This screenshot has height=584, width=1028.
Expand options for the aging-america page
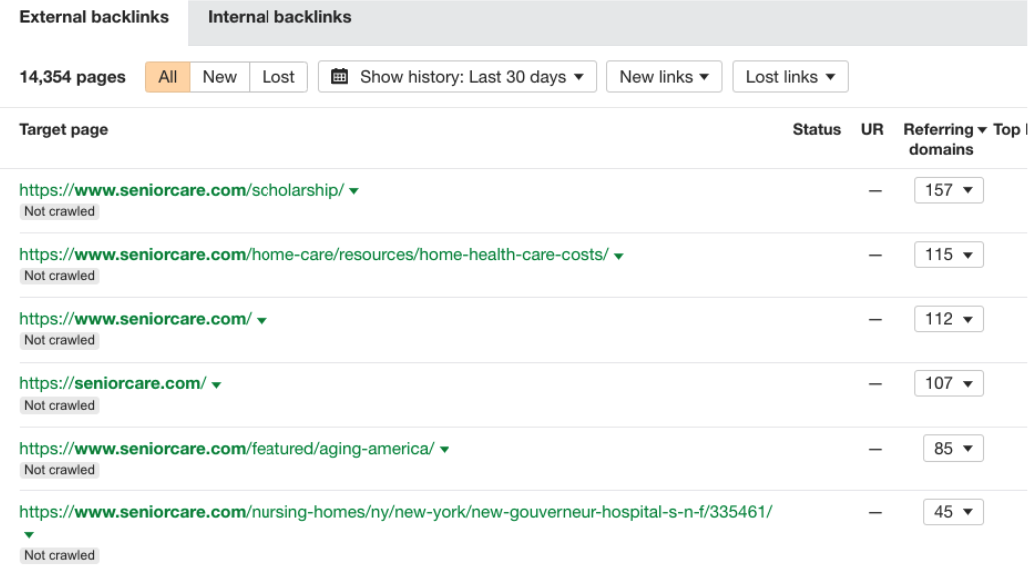[x=443, y=448]
